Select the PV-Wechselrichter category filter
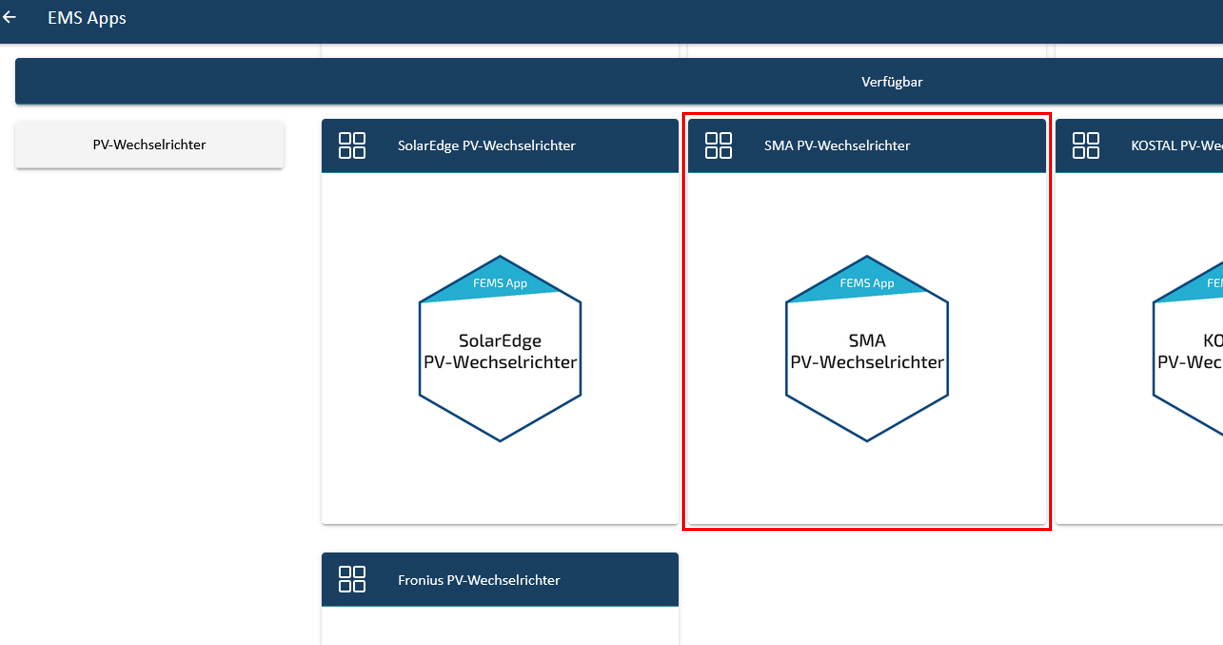This screenshot has width=1223, height=645. (149, 145)
